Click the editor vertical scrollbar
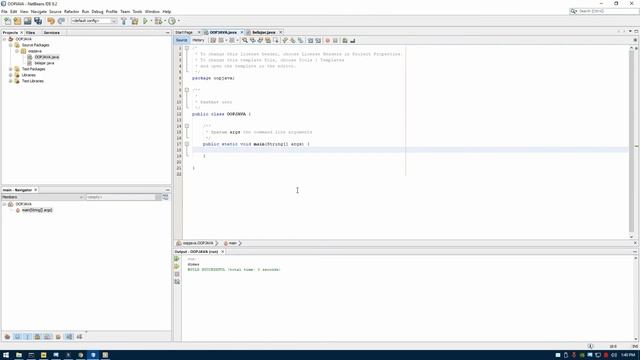The height and width of the screenshot is (360, 640). point(631,141)
